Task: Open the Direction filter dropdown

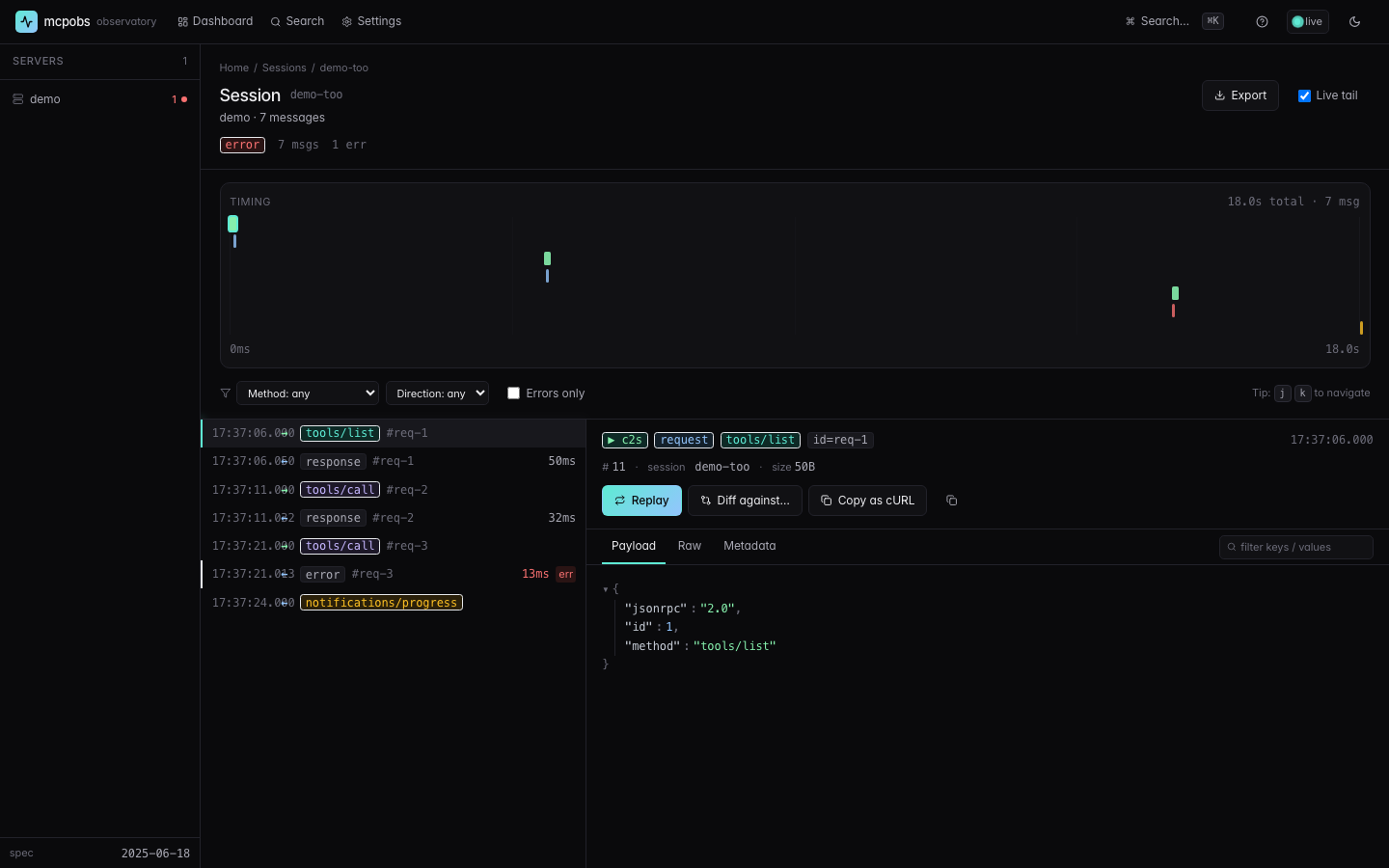Action: point(437,393)
